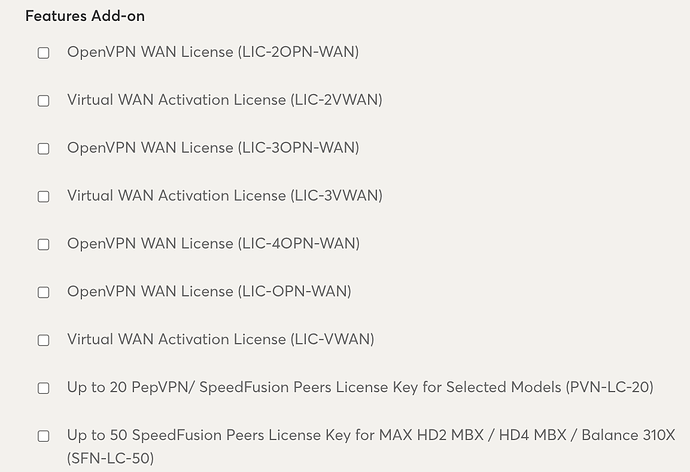Enable the LIC-2VWAN Virtual WAN checkbox
The image size is (690, 472).
[x=44, y=101]
